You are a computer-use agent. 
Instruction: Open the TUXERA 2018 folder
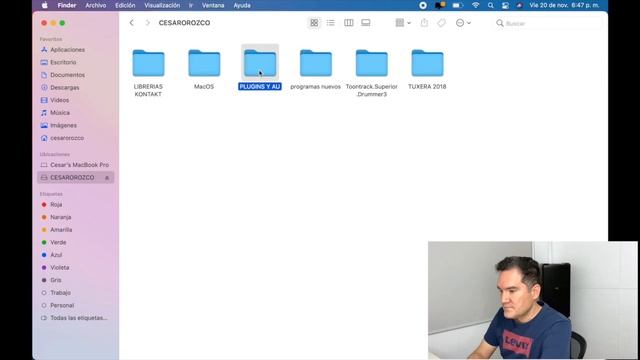(x=427, y=63)
